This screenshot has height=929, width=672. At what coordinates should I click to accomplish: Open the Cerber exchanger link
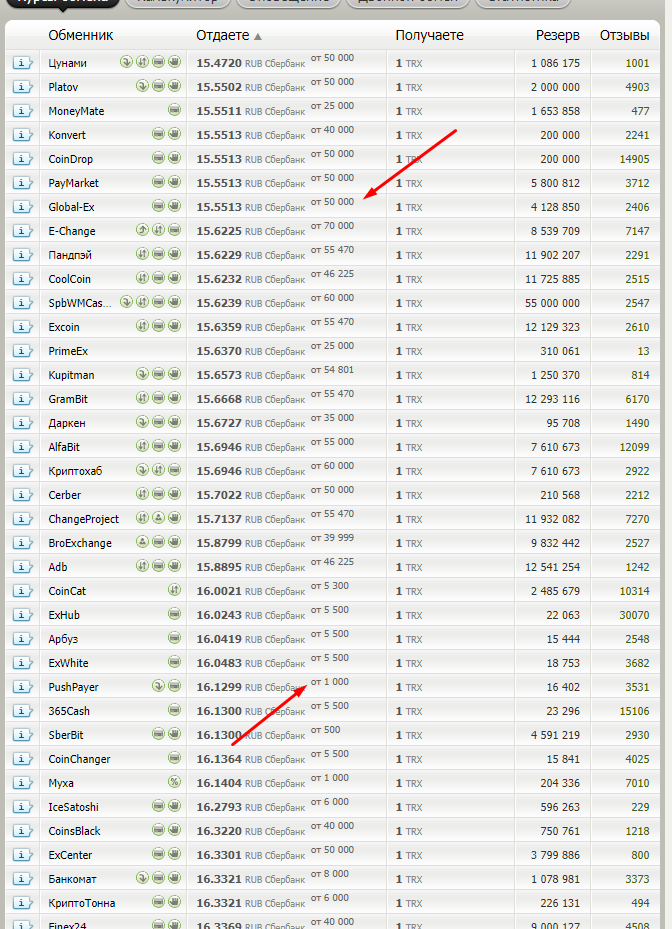pos(65,495)
